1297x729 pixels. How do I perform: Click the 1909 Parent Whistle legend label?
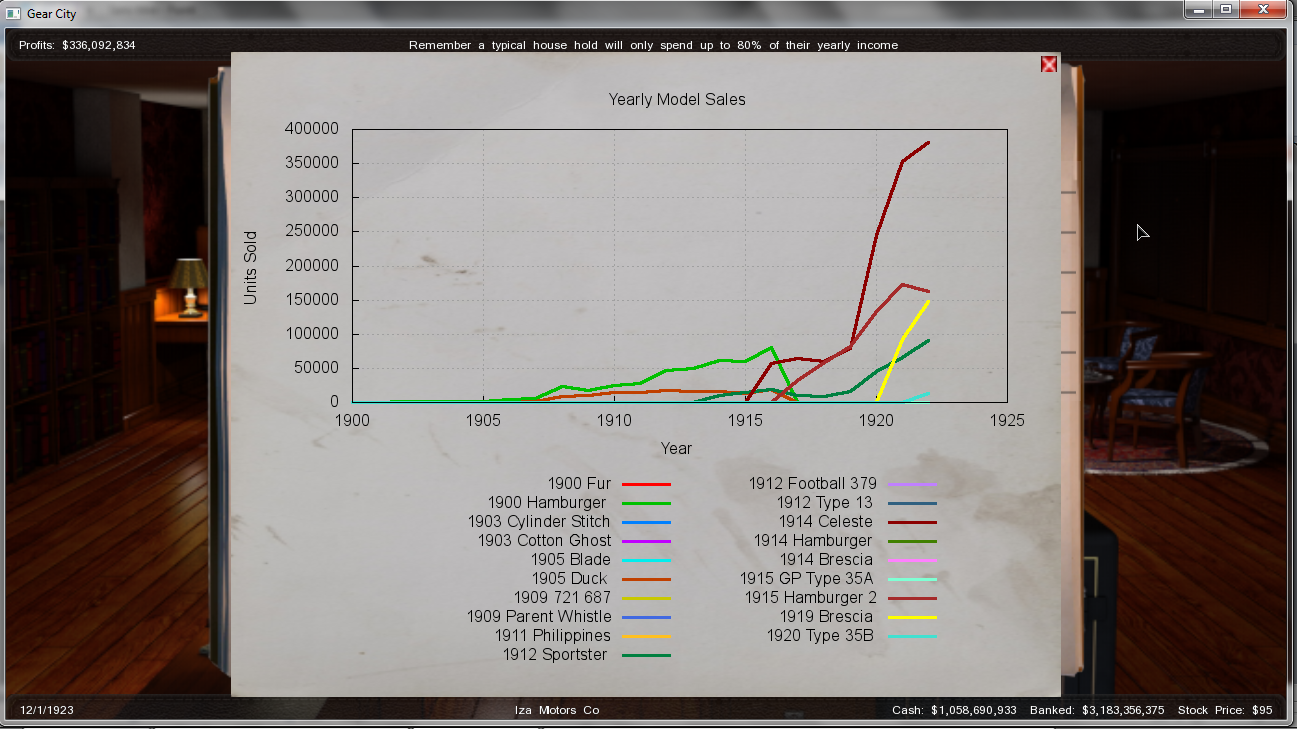[x=538, y=617]
